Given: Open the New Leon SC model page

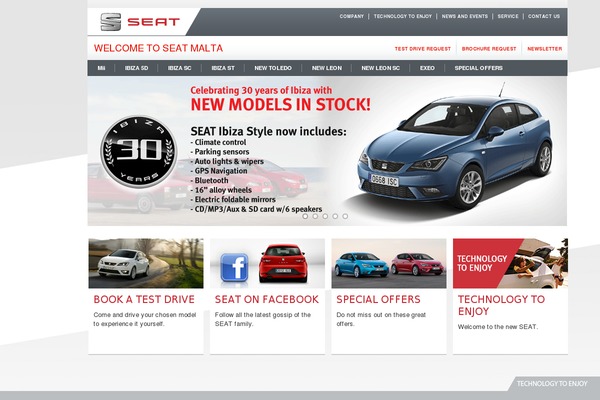Looking at the screenshot, I should [380, 68].
